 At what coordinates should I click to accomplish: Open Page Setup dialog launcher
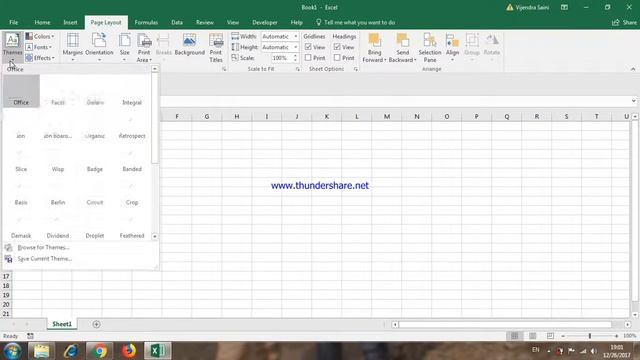[224, 69]
